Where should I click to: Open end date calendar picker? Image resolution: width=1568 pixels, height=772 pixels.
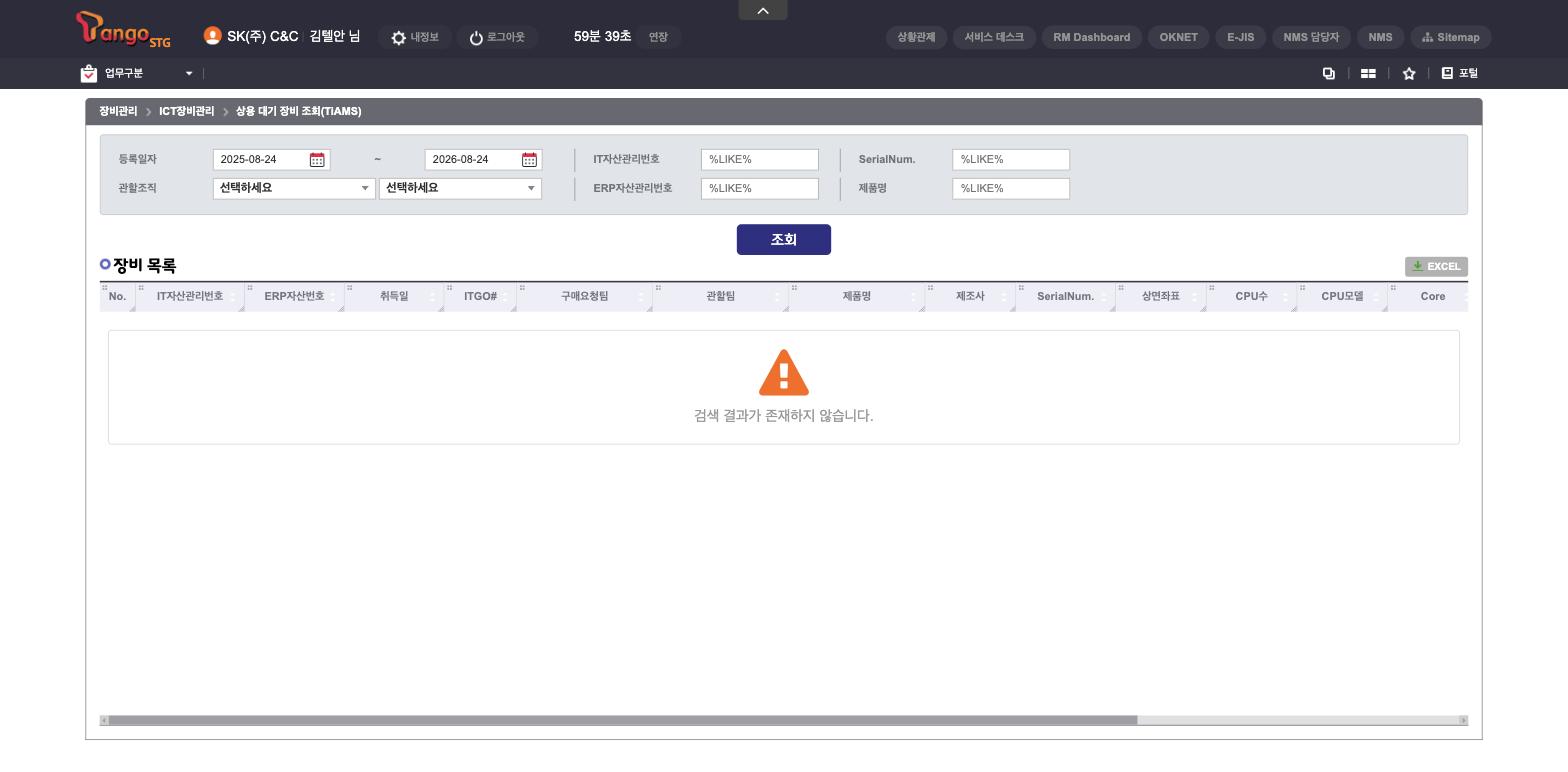(x=529, y=160)
